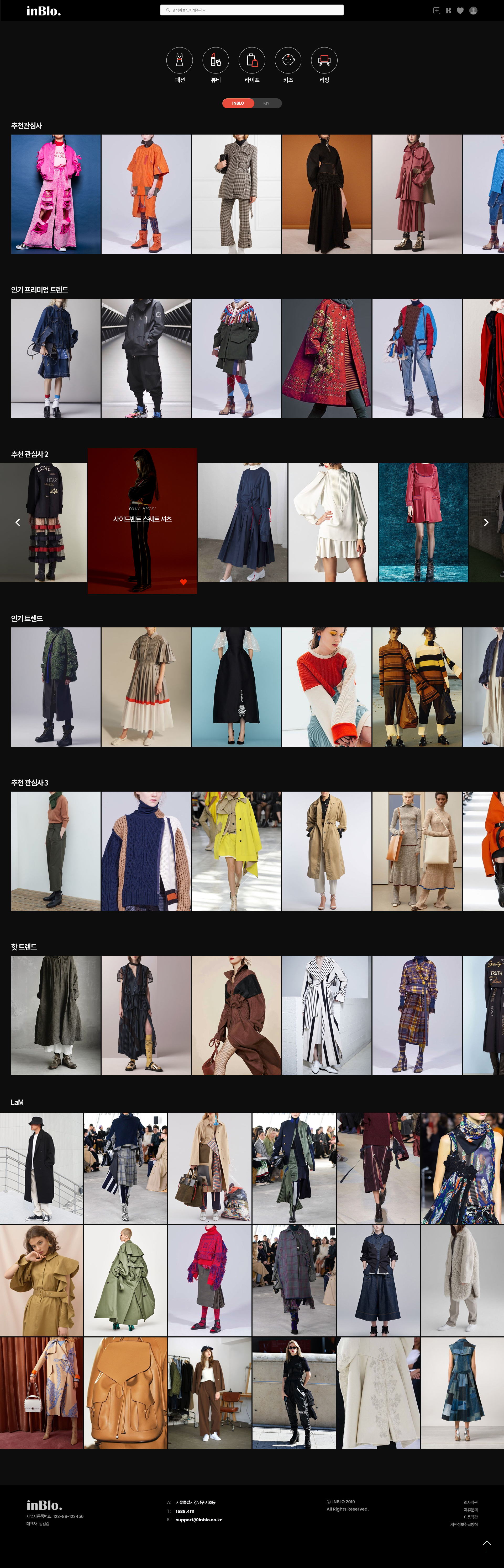Click the plus icon in the header
Viewport: 504px width, 1568px height.
(x=436, y=10)
